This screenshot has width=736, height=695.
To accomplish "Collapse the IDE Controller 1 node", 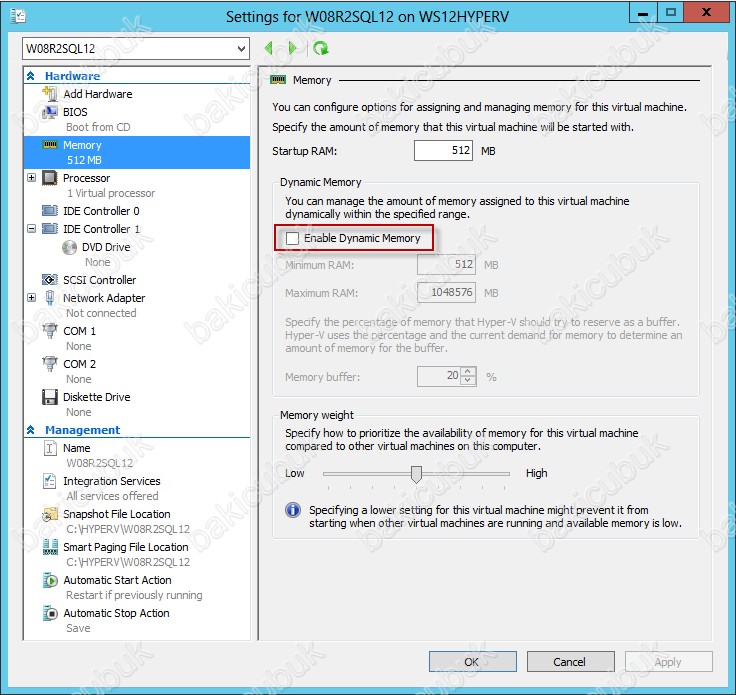I will click(x=31, y=229).
